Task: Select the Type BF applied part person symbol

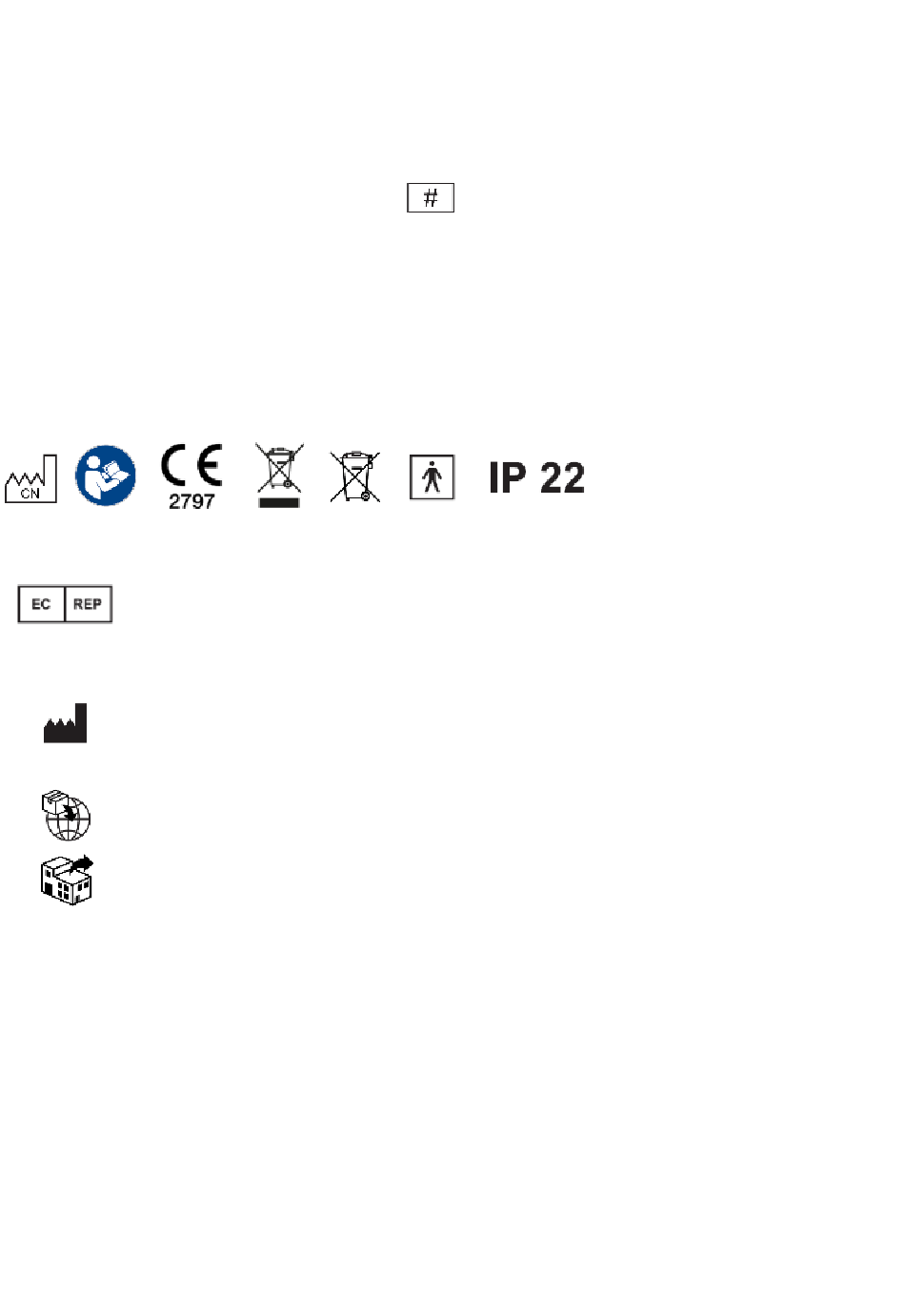Action: tap(432, 476)
